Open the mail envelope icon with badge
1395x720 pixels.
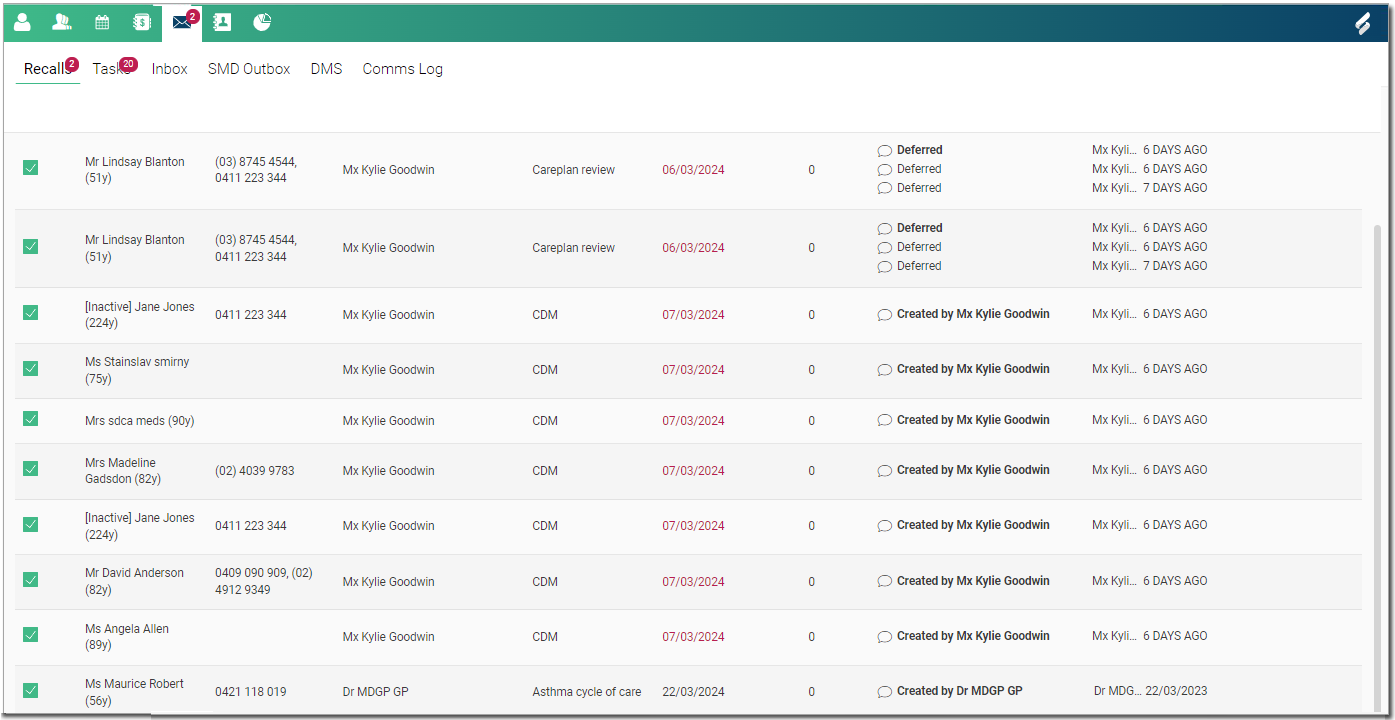coord(182,22)
